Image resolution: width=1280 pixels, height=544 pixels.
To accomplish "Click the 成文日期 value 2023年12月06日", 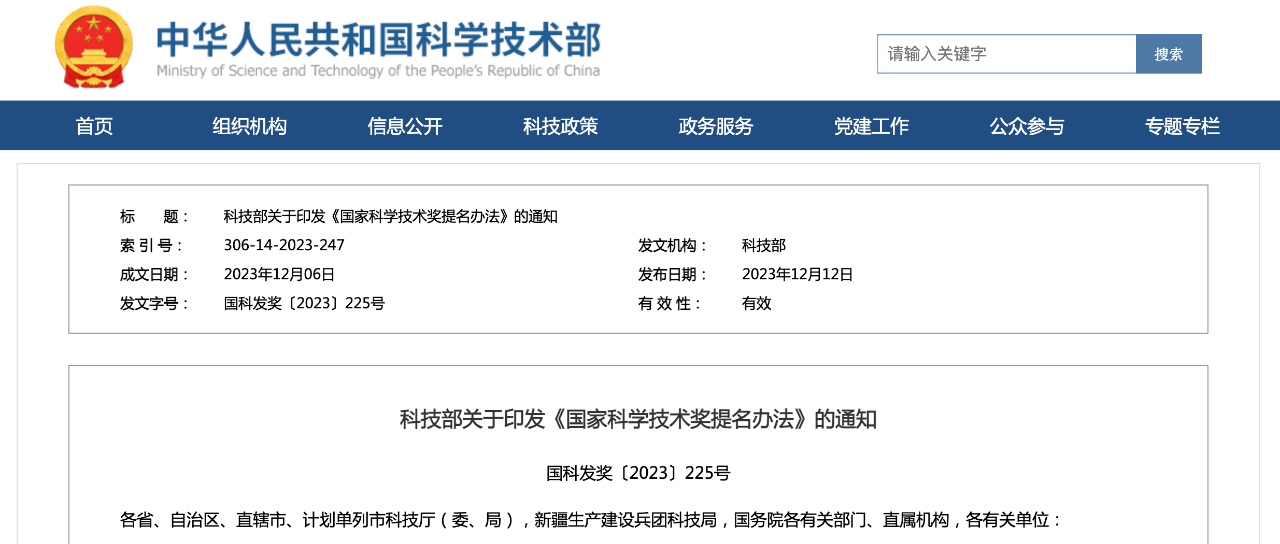I will click(x=279, y=275).
